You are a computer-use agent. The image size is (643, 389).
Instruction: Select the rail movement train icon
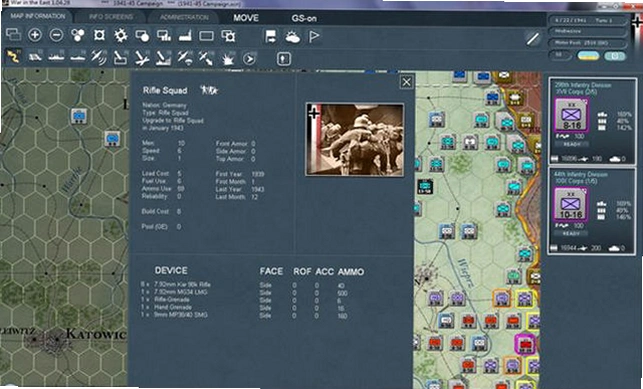(x=35, y=57)
